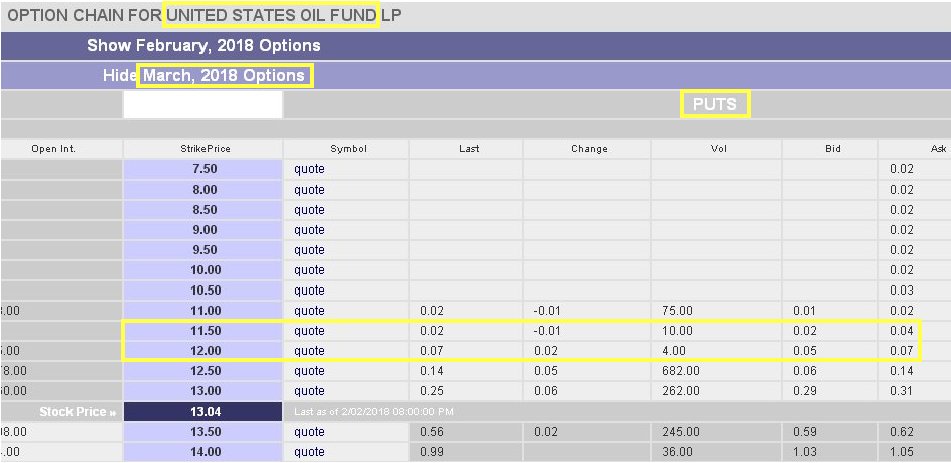The height and width of the screenshot is (463, 951).
Task: Collapse Hide March, 2018 Options section
Action: pos(204,76)
